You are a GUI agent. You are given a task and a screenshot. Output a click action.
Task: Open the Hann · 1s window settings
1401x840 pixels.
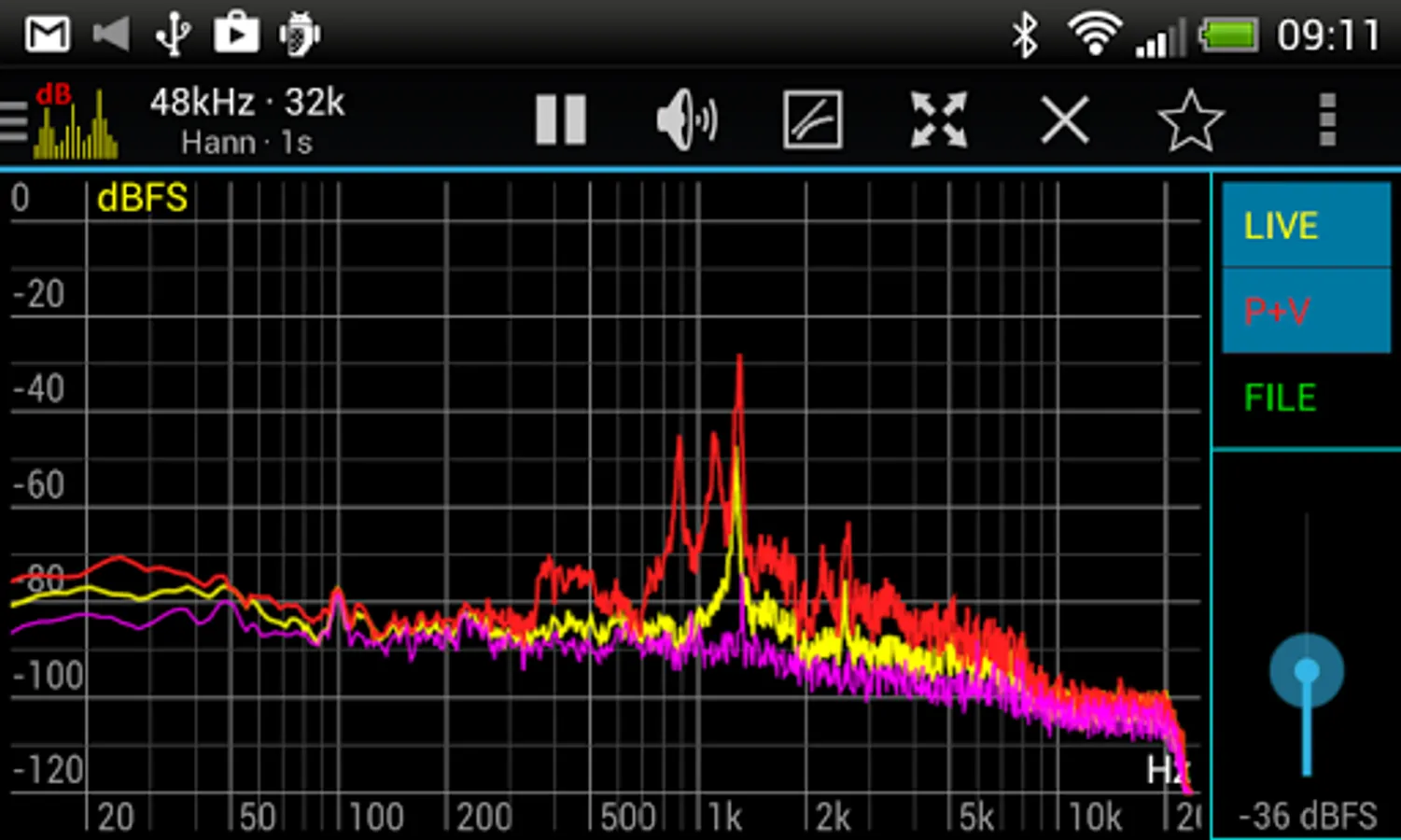(246, 143)
